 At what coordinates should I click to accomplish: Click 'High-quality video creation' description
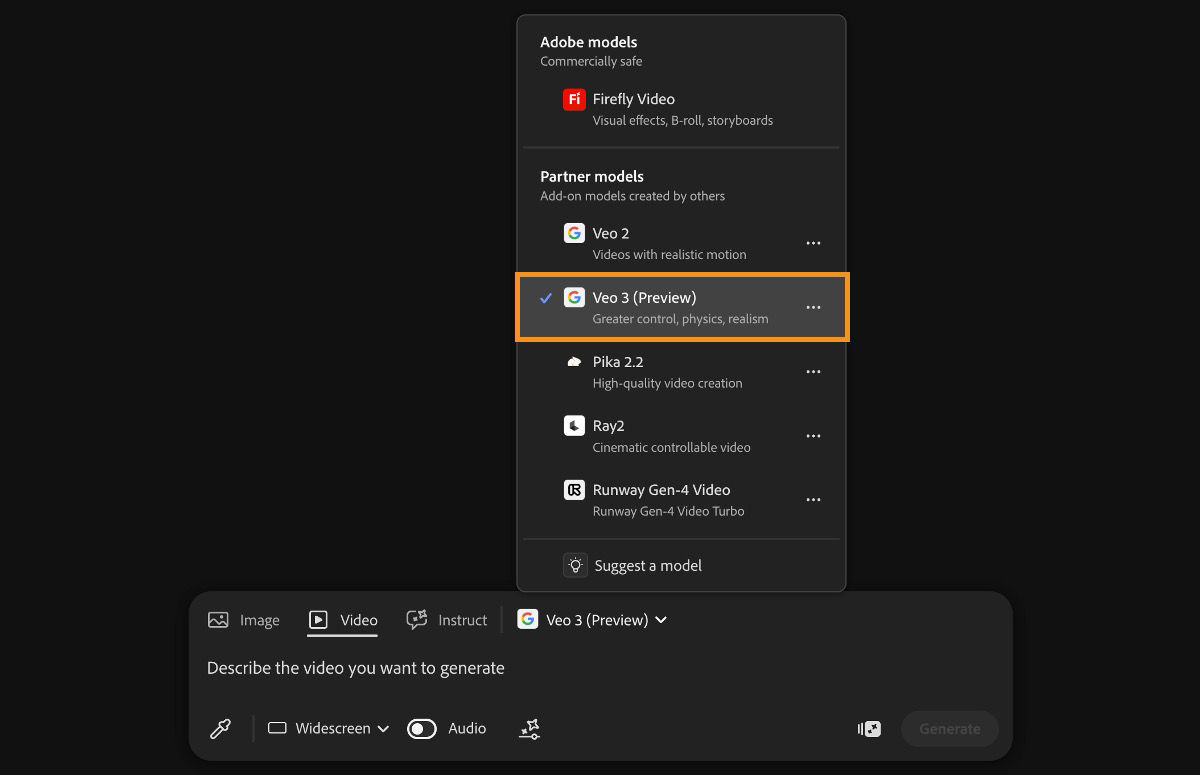tap(668, 383)
